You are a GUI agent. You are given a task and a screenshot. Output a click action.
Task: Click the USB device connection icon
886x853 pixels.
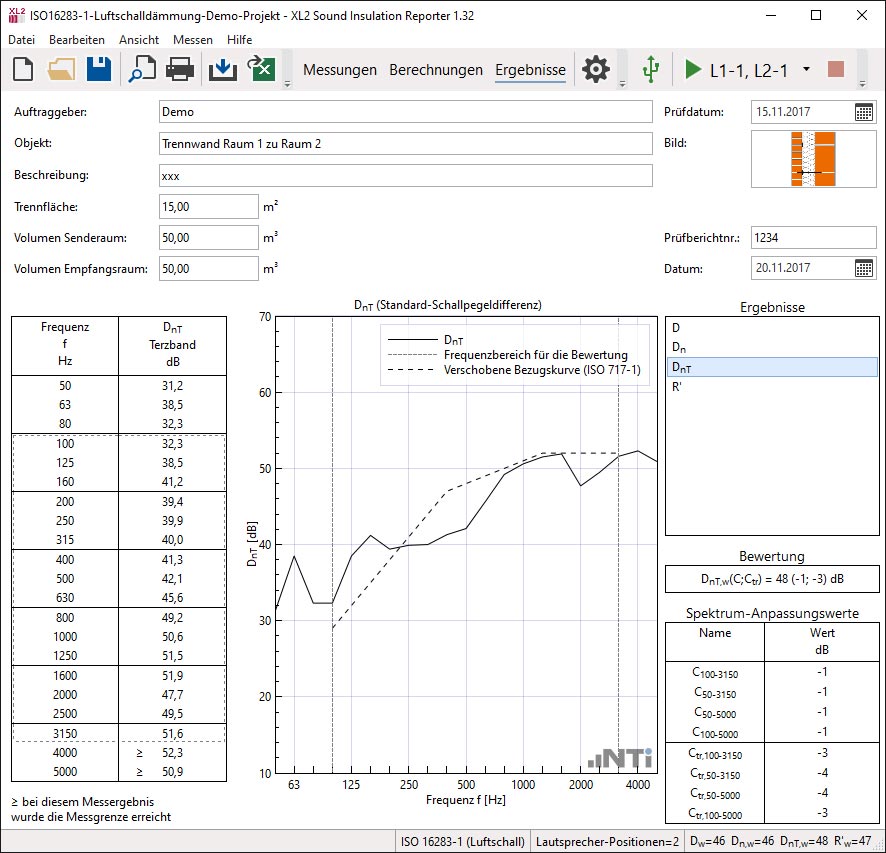[651, 70]
